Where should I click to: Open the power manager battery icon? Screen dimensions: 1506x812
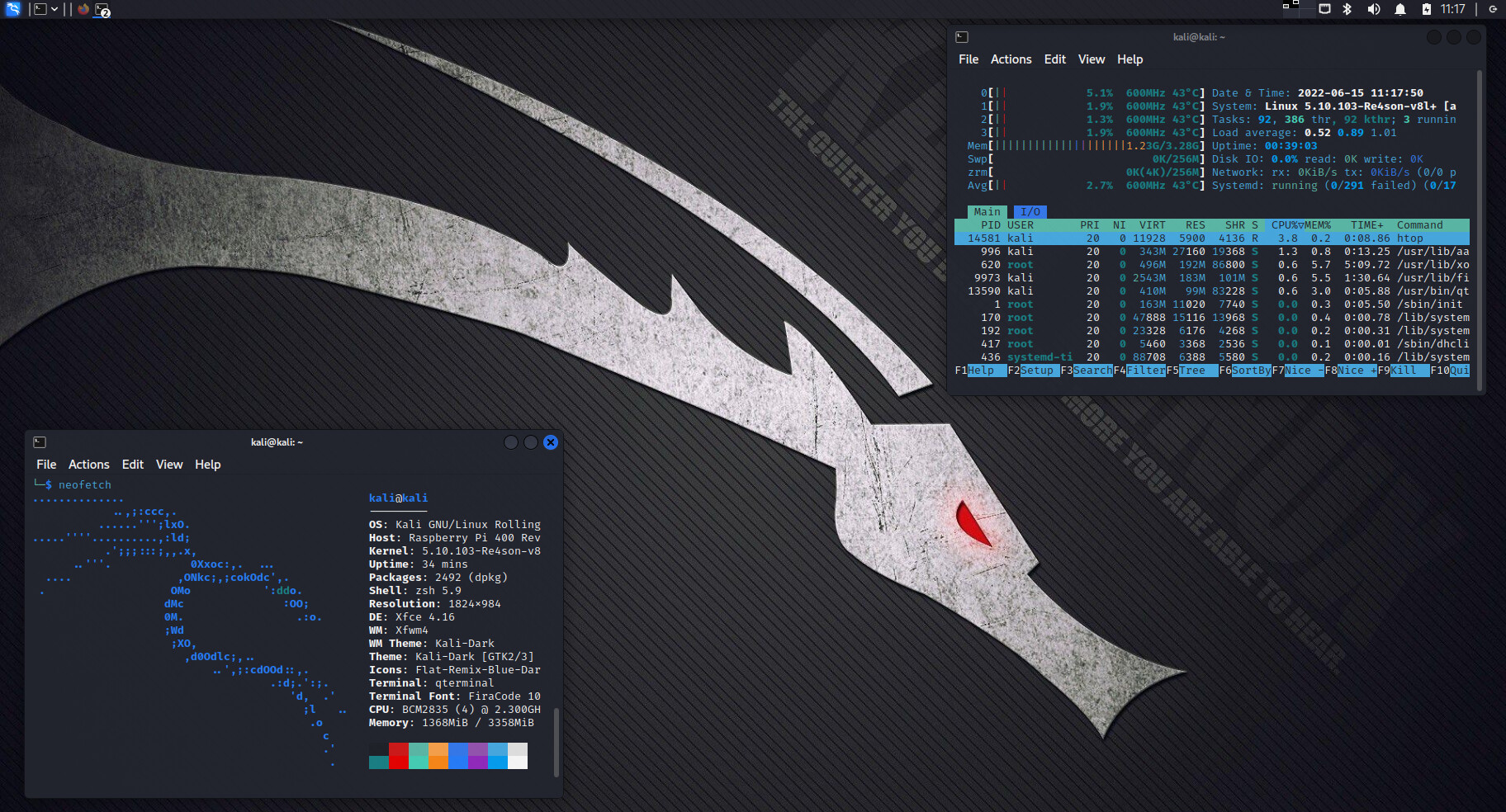pyautogui.click(x=1426, y=9)
